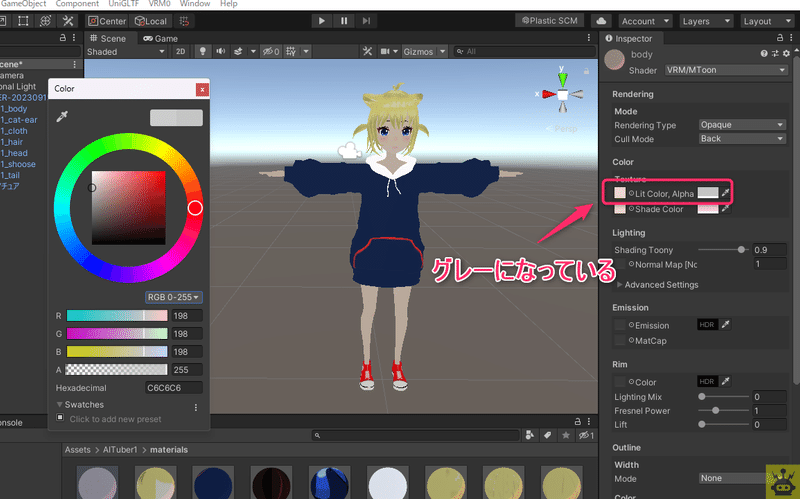Viewport: 800px width, 499px height.
Task: Adjust the A alpha slider
Action: (x=117, y=369)
